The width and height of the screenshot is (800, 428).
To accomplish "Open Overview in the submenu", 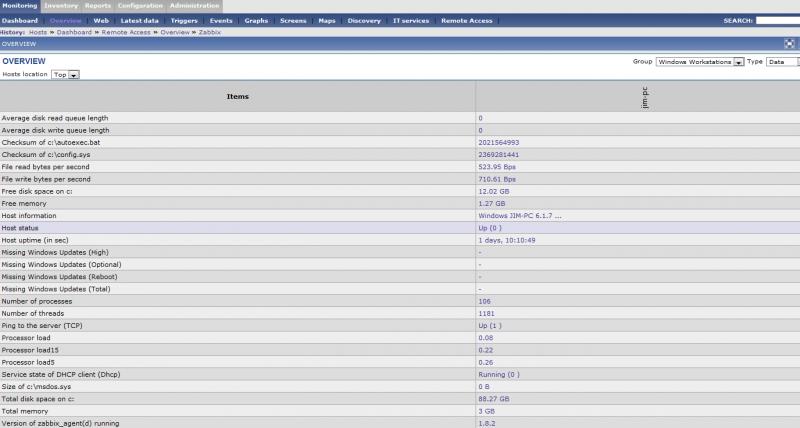I will (x=65, y=21).
